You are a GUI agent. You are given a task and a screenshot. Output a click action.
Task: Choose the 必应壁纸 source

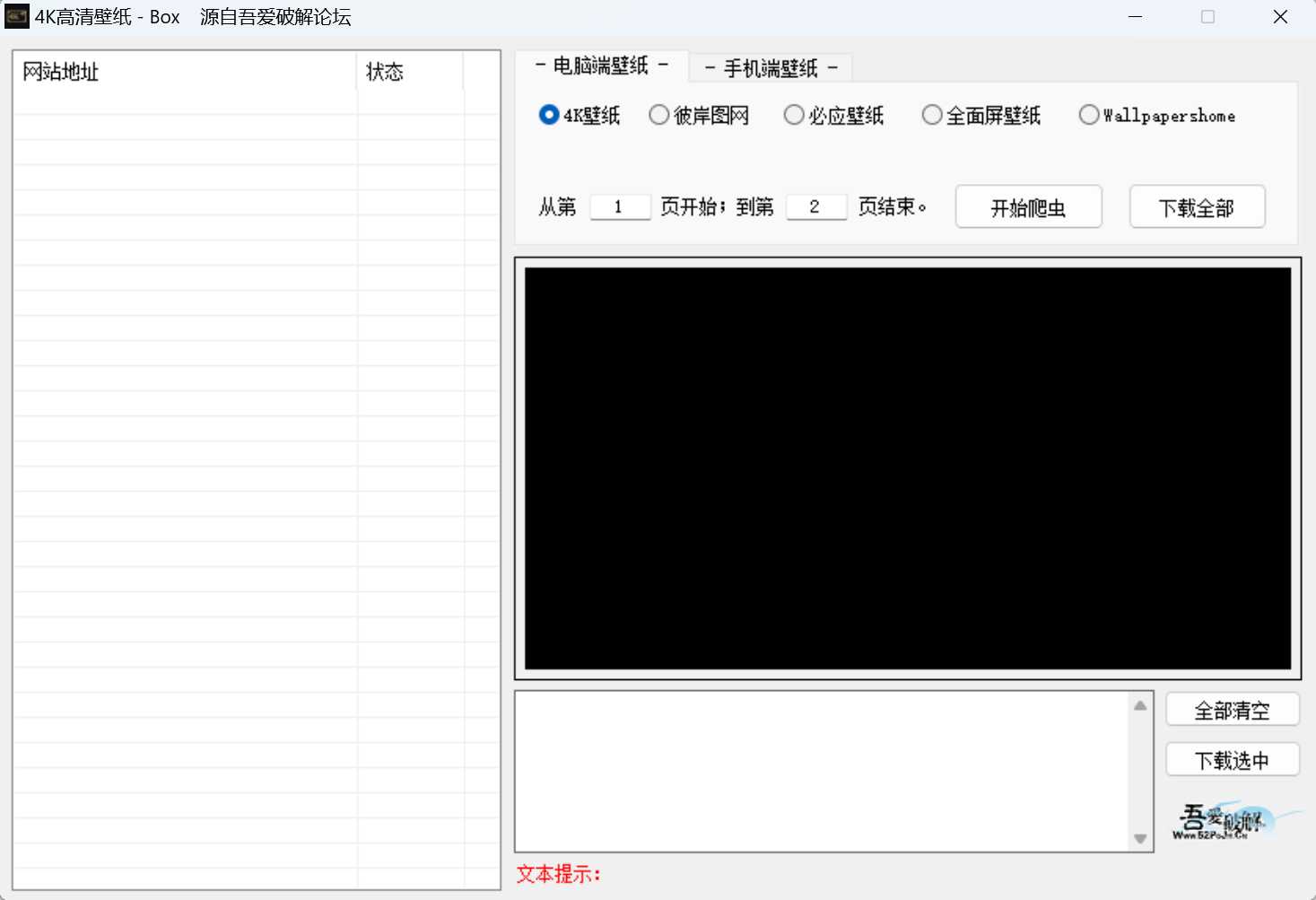point(794,116)
